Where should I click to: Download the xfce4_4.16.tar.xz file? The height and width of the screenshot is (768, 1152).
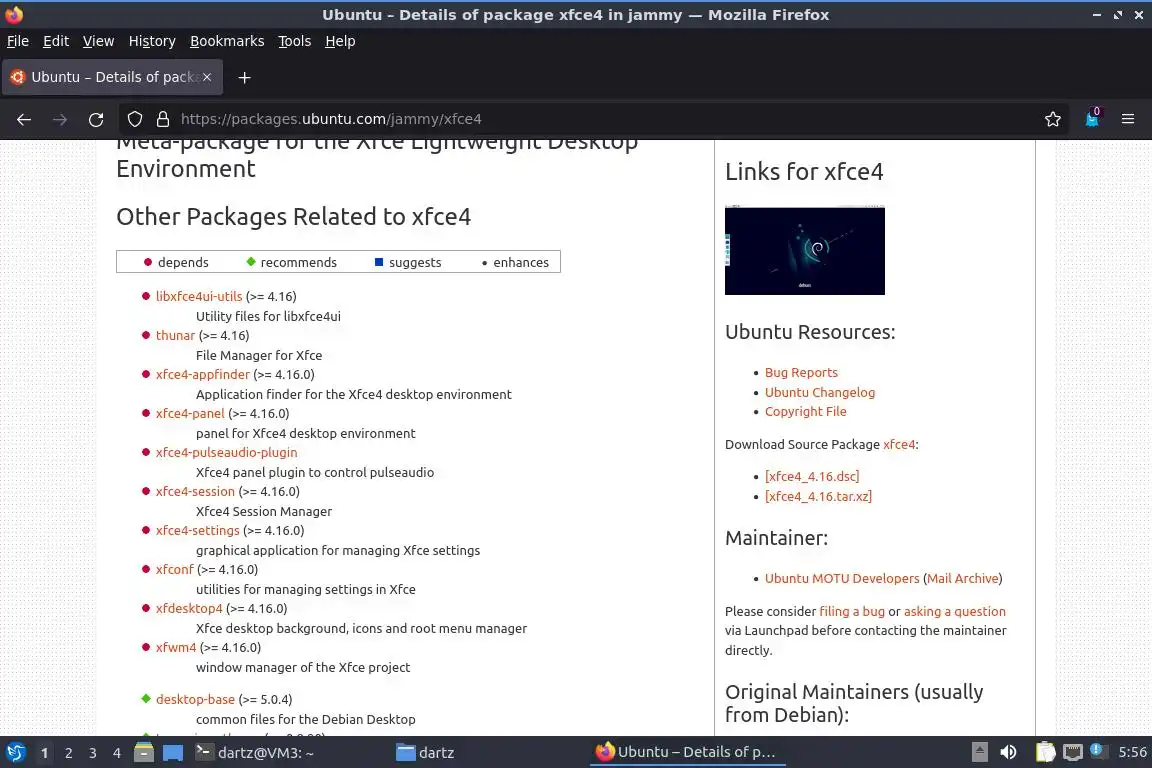coord(818,496)
